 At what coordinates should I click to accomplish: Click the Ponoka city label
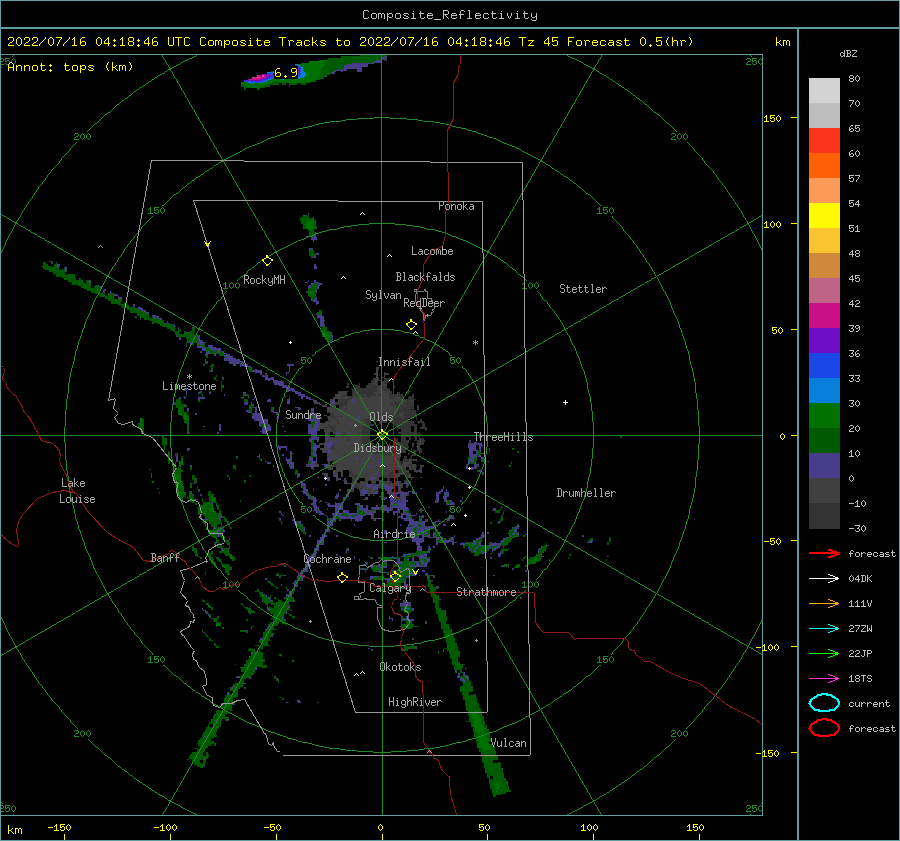(456, 206)
